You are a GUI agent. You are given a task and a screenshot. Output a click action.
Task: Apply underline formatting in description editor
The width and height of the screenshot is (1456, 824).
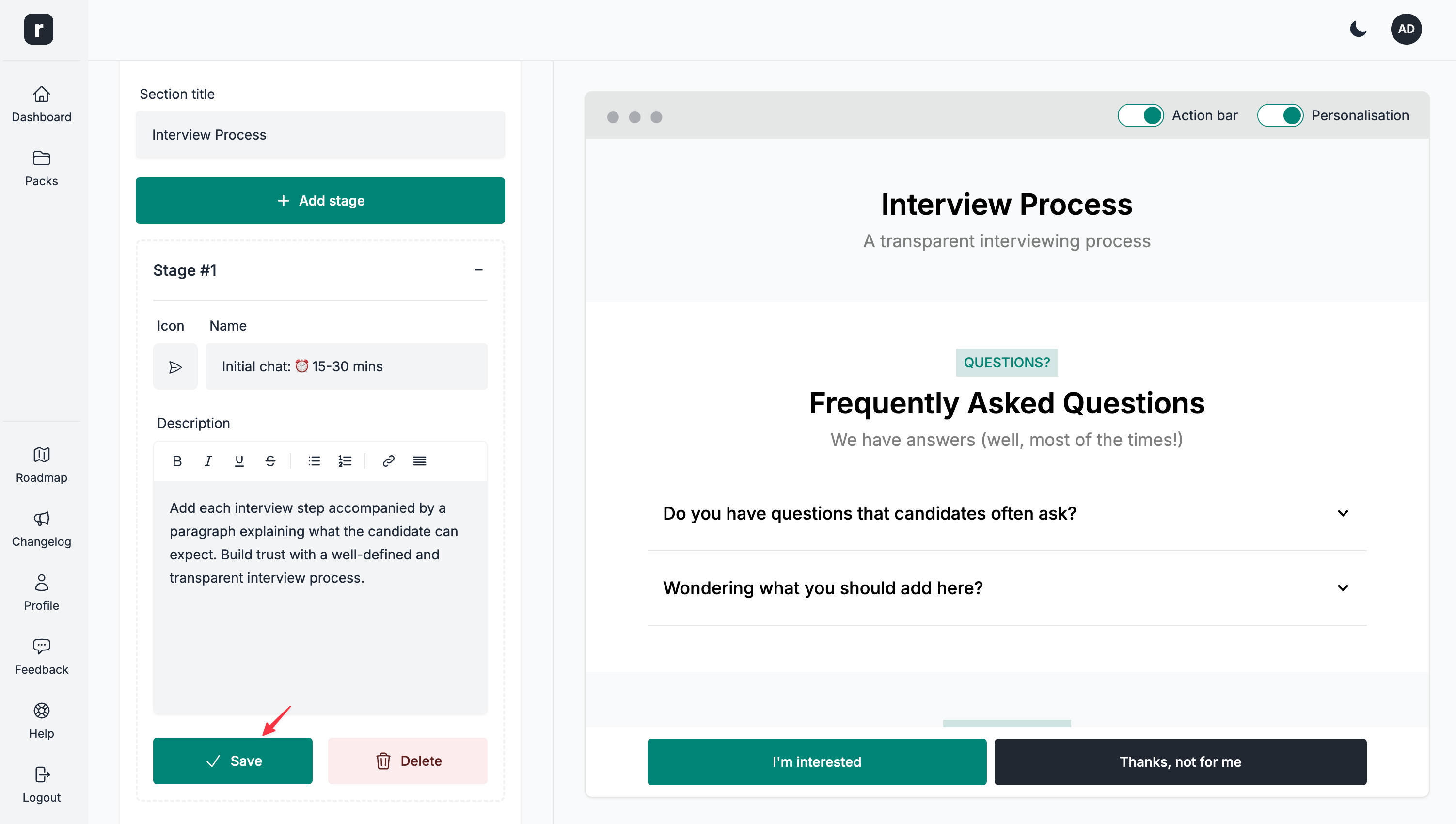click(239, 460)
